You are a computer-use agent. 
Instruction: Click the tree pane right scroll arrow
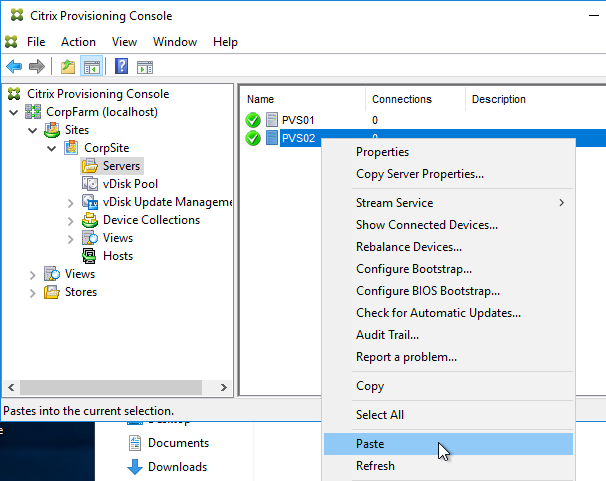(x=223, y=387)
